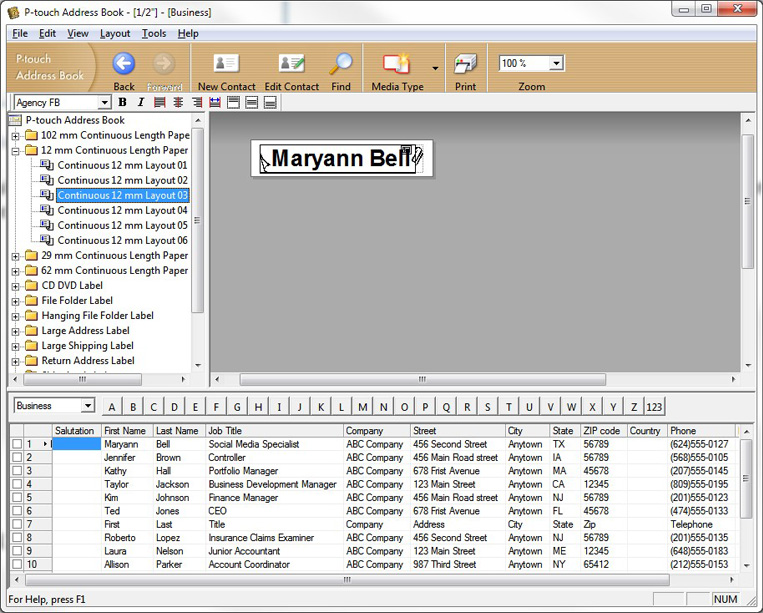This screenshot has height=613, width=763.
Task: Filter contacts by letter M
Action: click(363, 407)
